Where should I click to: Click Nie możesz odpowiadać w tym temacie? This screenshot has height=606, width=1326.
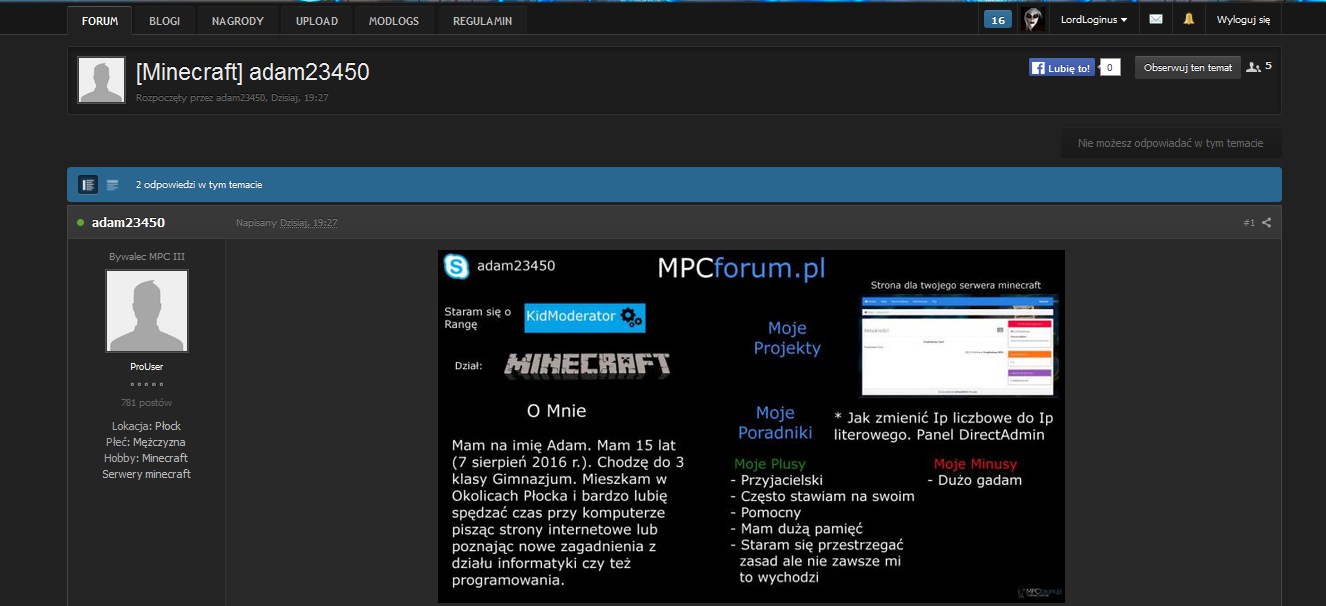1170,143
